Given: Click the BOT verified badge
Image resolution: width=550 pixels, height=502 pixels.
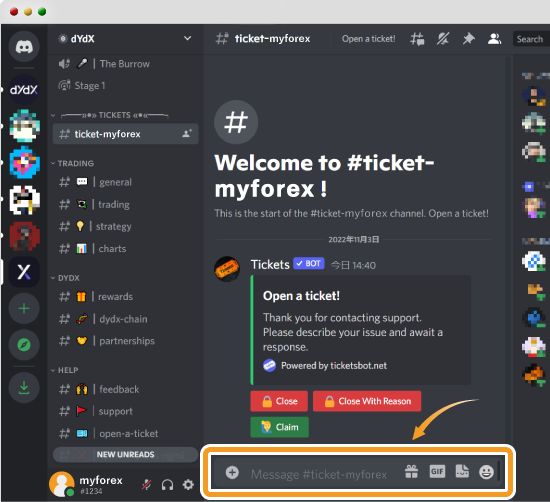Looking at the screenshot, I should [309, 263].
